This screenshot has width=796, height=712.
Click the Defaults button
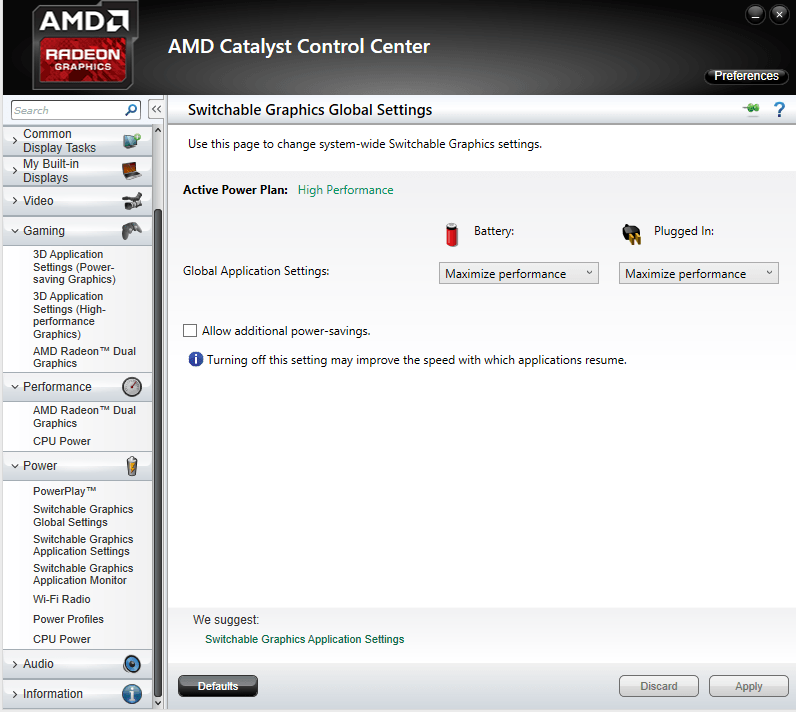218,686
